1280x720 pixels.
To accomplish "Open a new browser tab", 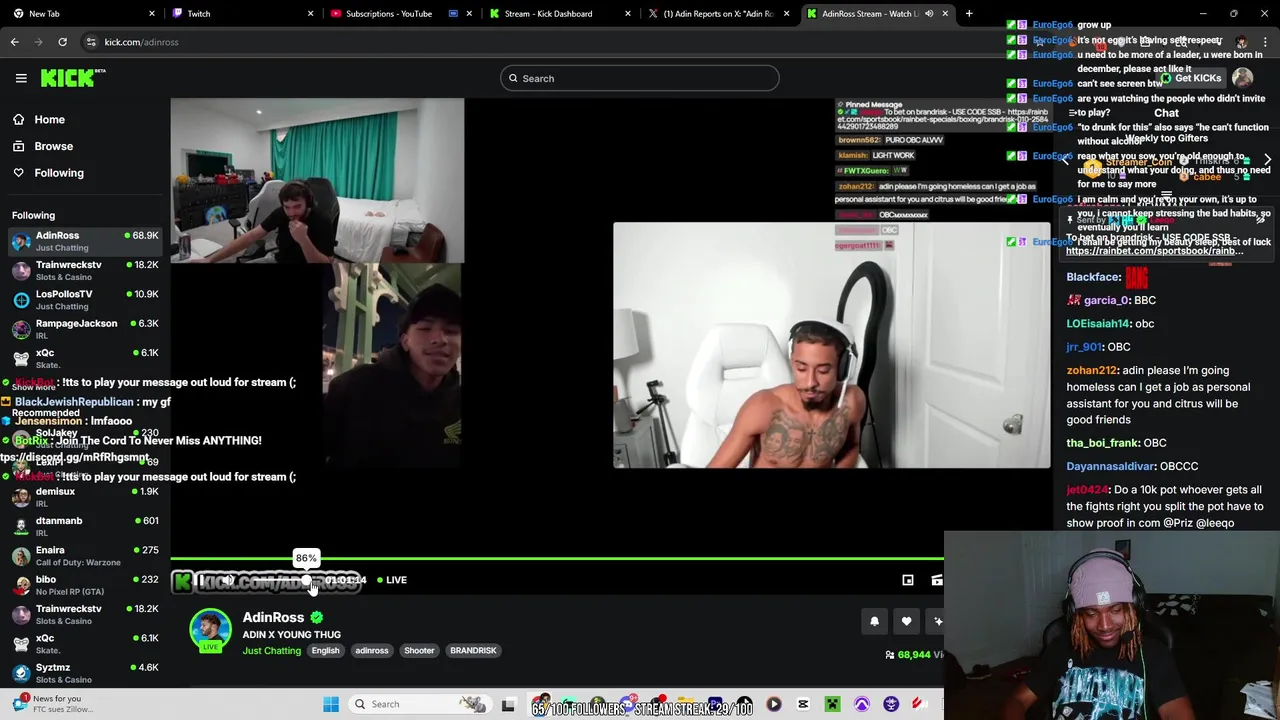I will [x=969, y=14].
